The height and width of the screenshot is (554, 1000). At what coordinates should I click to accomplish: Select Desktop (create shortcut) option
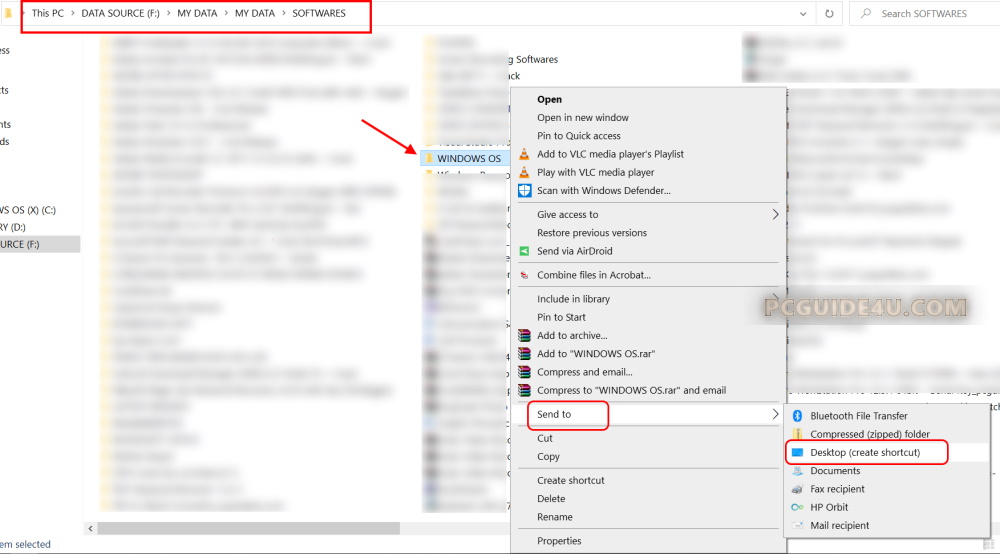865,453
